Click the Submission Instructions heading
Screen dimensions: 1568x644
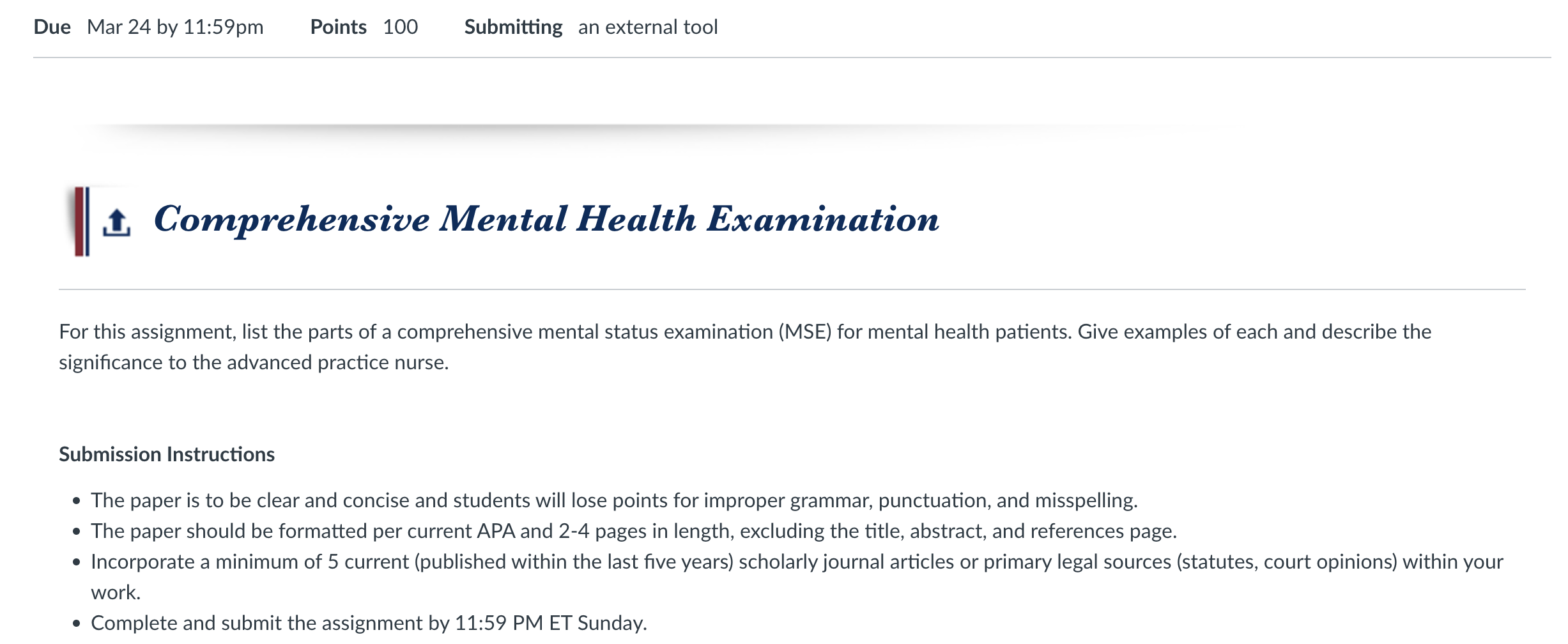click(167, 454)
